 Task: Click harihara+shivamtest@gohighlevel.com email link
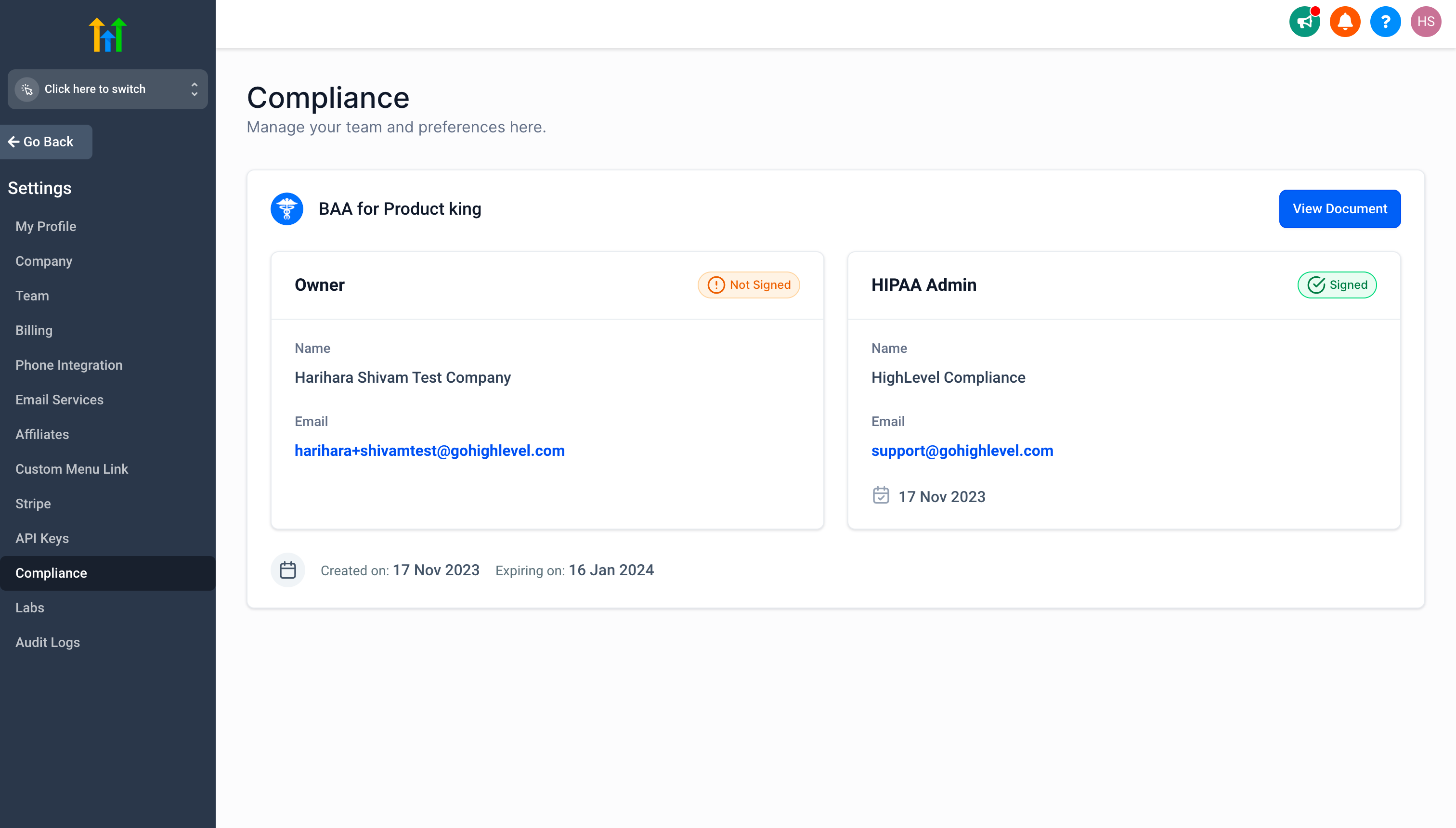429,451
